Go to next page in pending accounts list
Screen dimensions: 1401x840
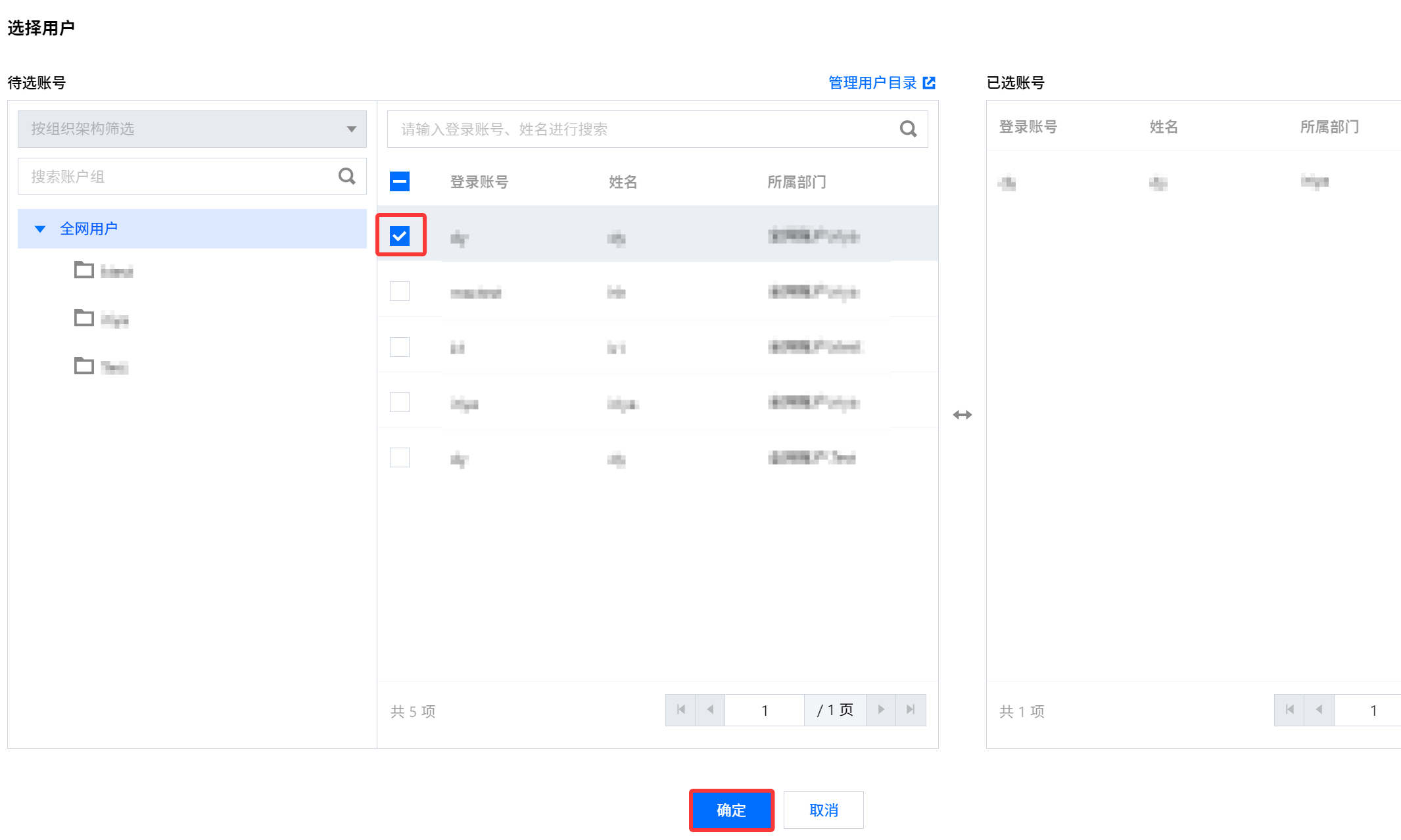[881, 710]
